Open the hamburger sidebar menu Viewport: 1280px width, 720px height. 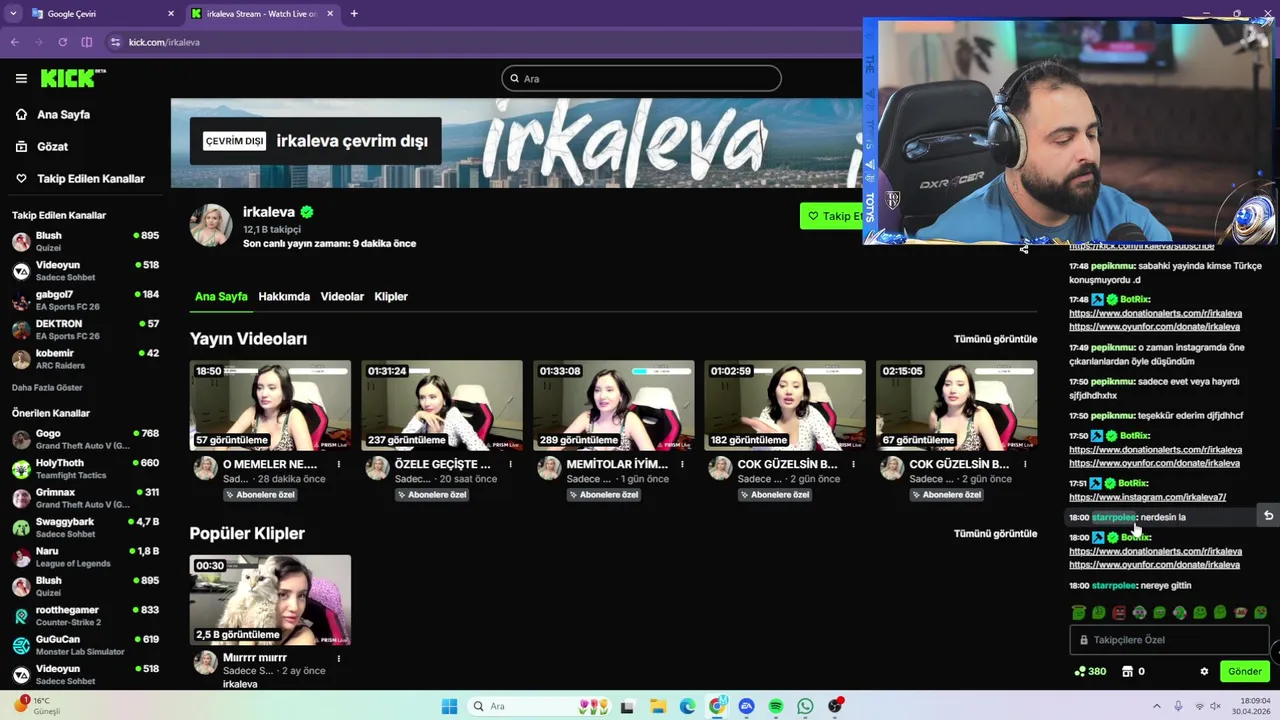(21, 78)
